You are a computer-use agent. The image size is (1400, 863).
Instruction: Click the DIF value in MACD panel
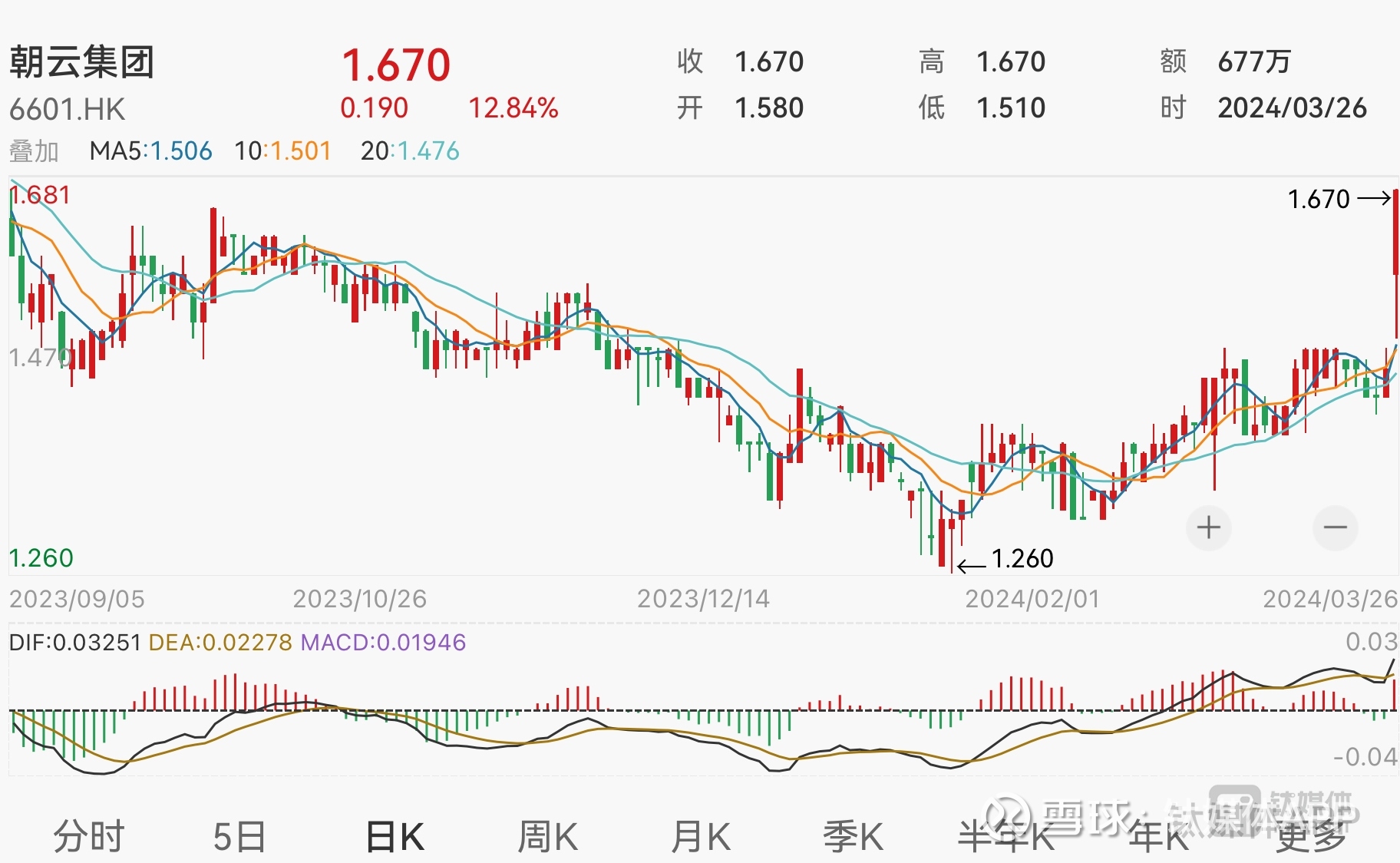[74, 642]
